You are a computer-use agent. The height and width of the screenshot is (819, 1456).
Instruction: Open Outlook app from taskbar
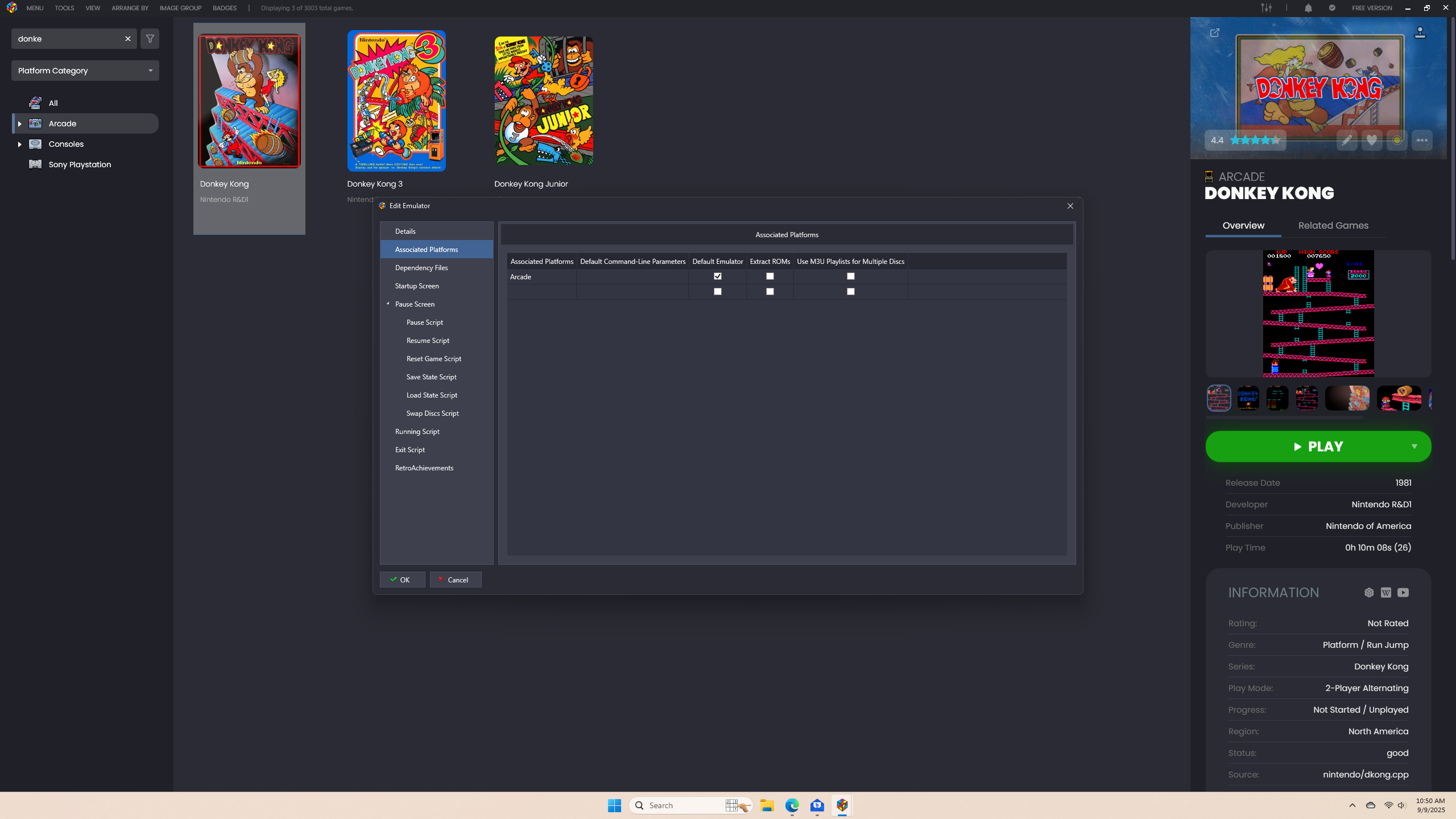[x=817, y=805]
